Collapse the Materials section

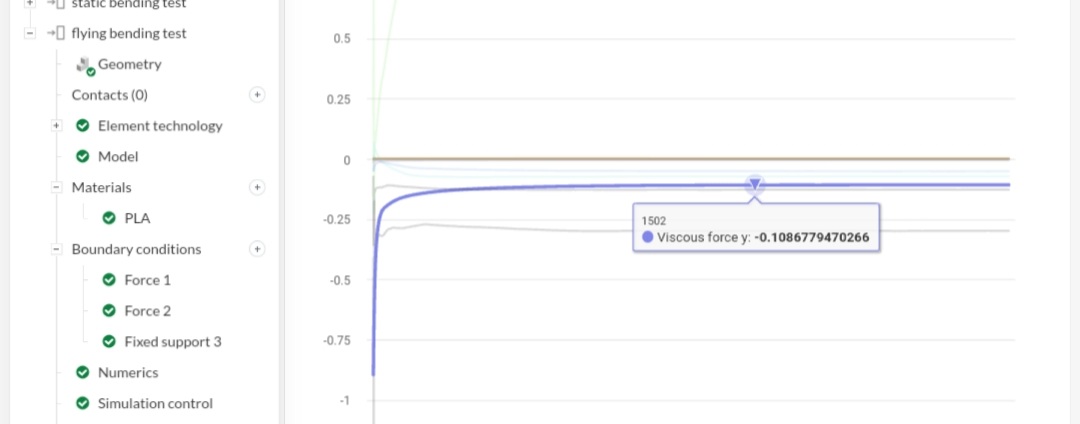(x=57, y=187)
